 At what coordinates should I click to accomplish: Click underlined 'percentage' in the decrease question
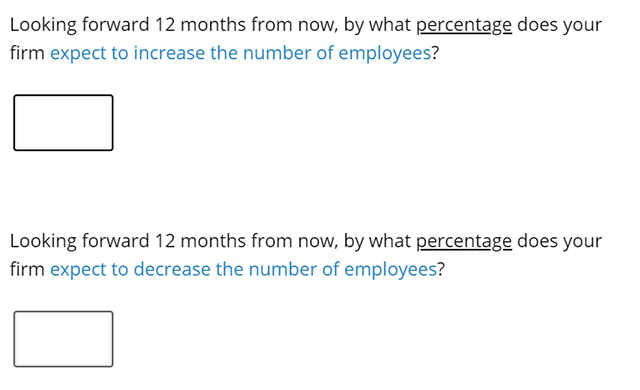click(x=464, y=242)
